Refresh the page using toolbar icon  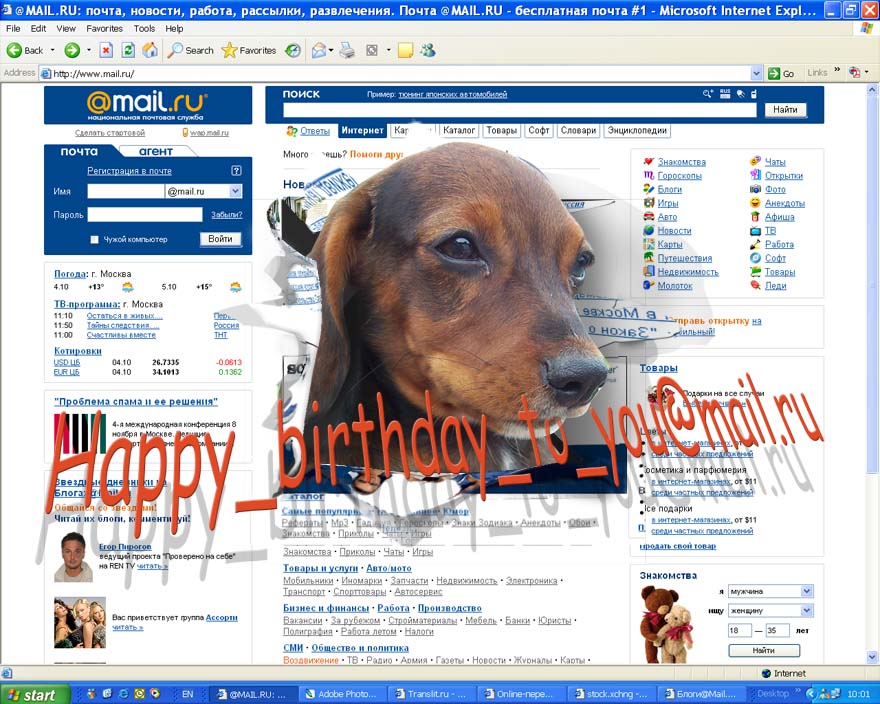(128, 50)
